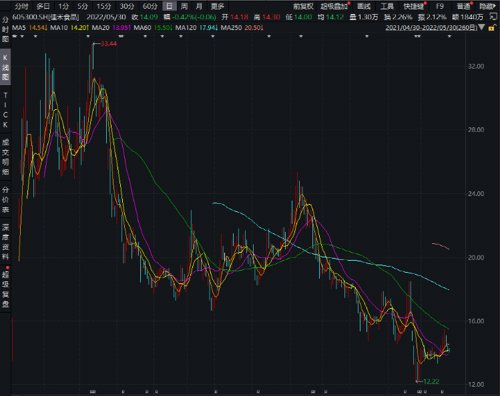Switch to the 60分 period tab
The width and height of the screenshot is (500, 396).
150,6
